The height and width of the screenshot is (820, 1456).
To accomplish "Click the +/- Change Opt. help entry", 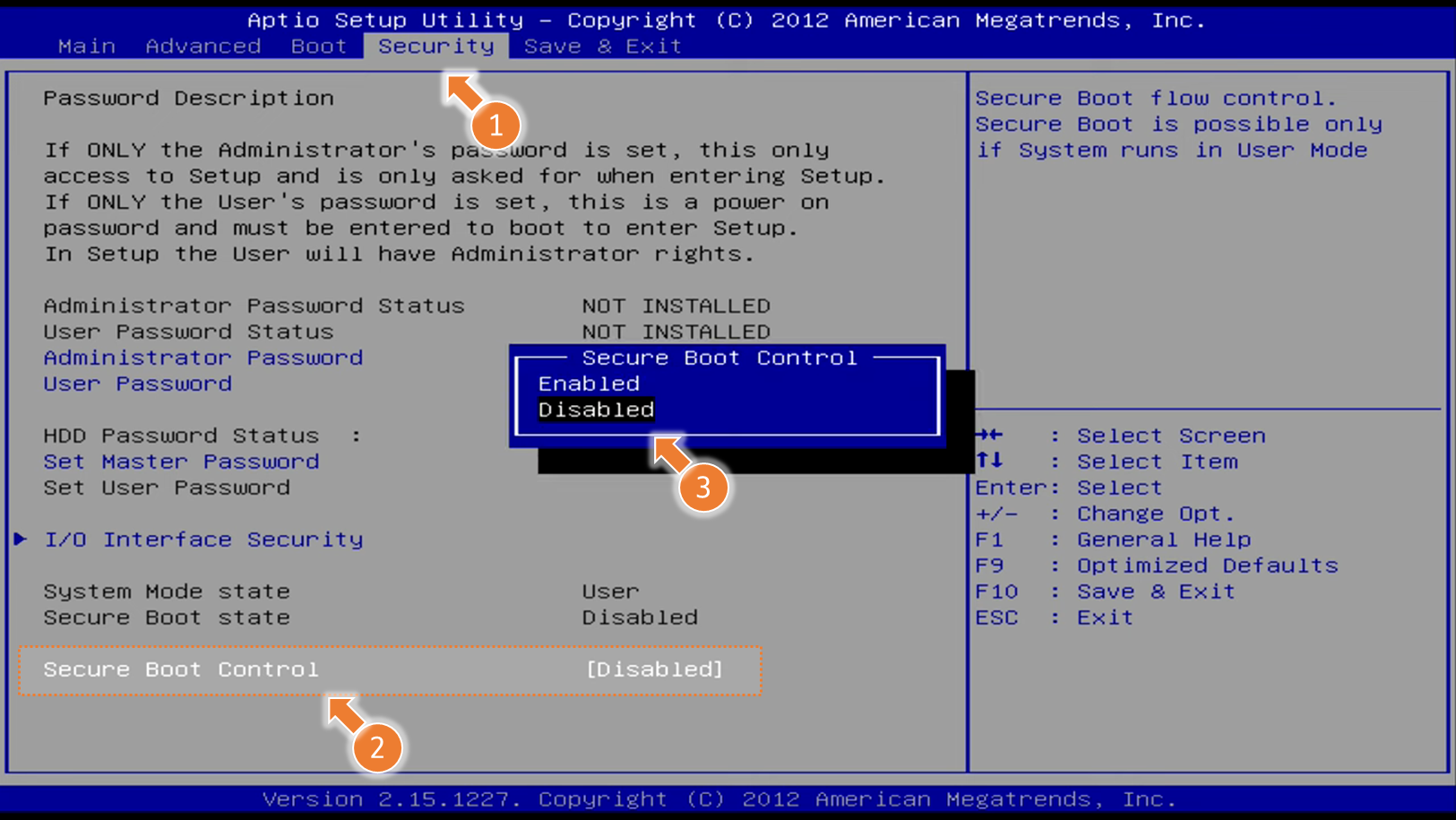I will 1105,514.
